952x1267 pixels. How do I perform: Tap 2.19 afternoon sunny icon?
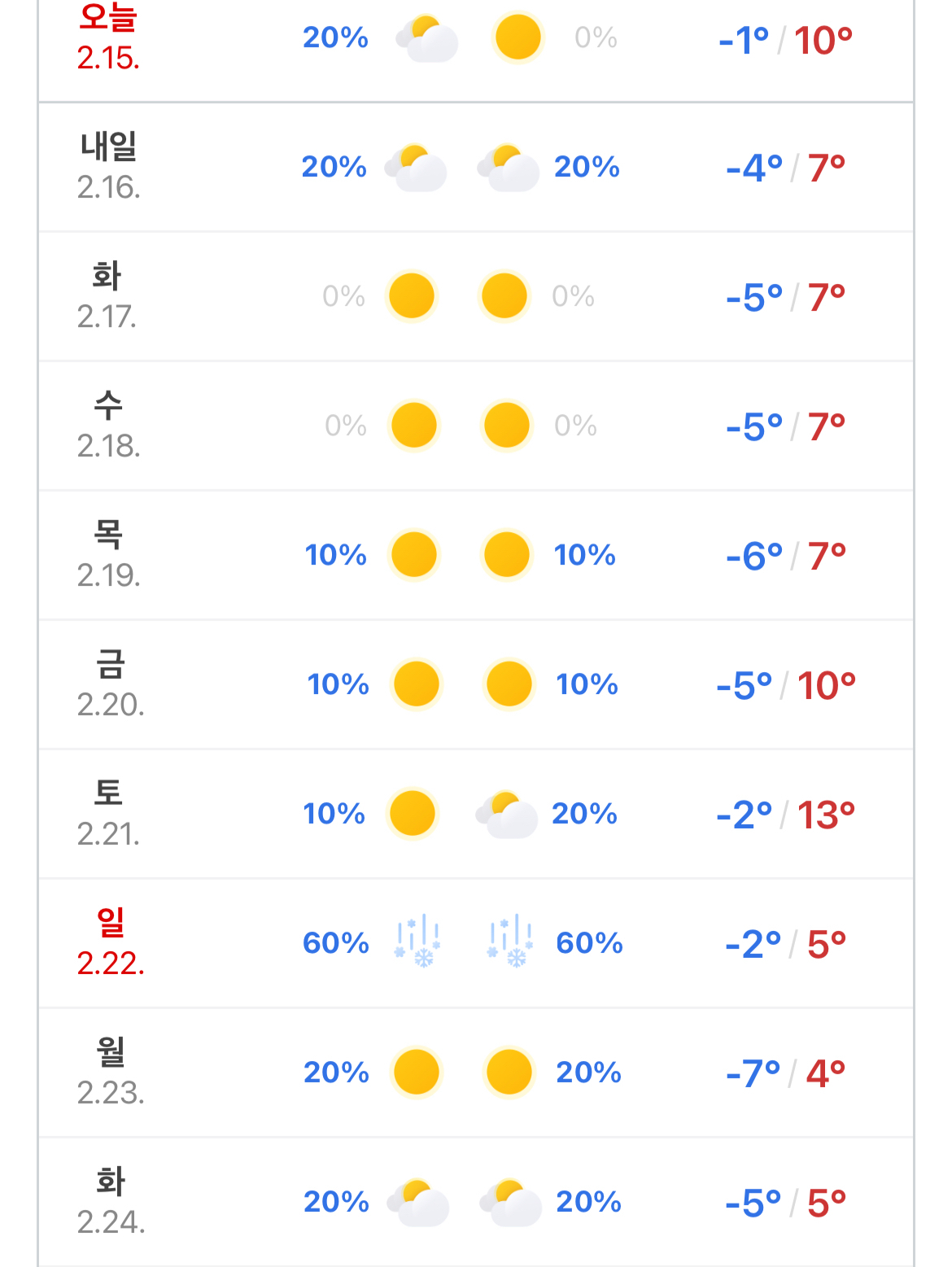click(507, 555)
